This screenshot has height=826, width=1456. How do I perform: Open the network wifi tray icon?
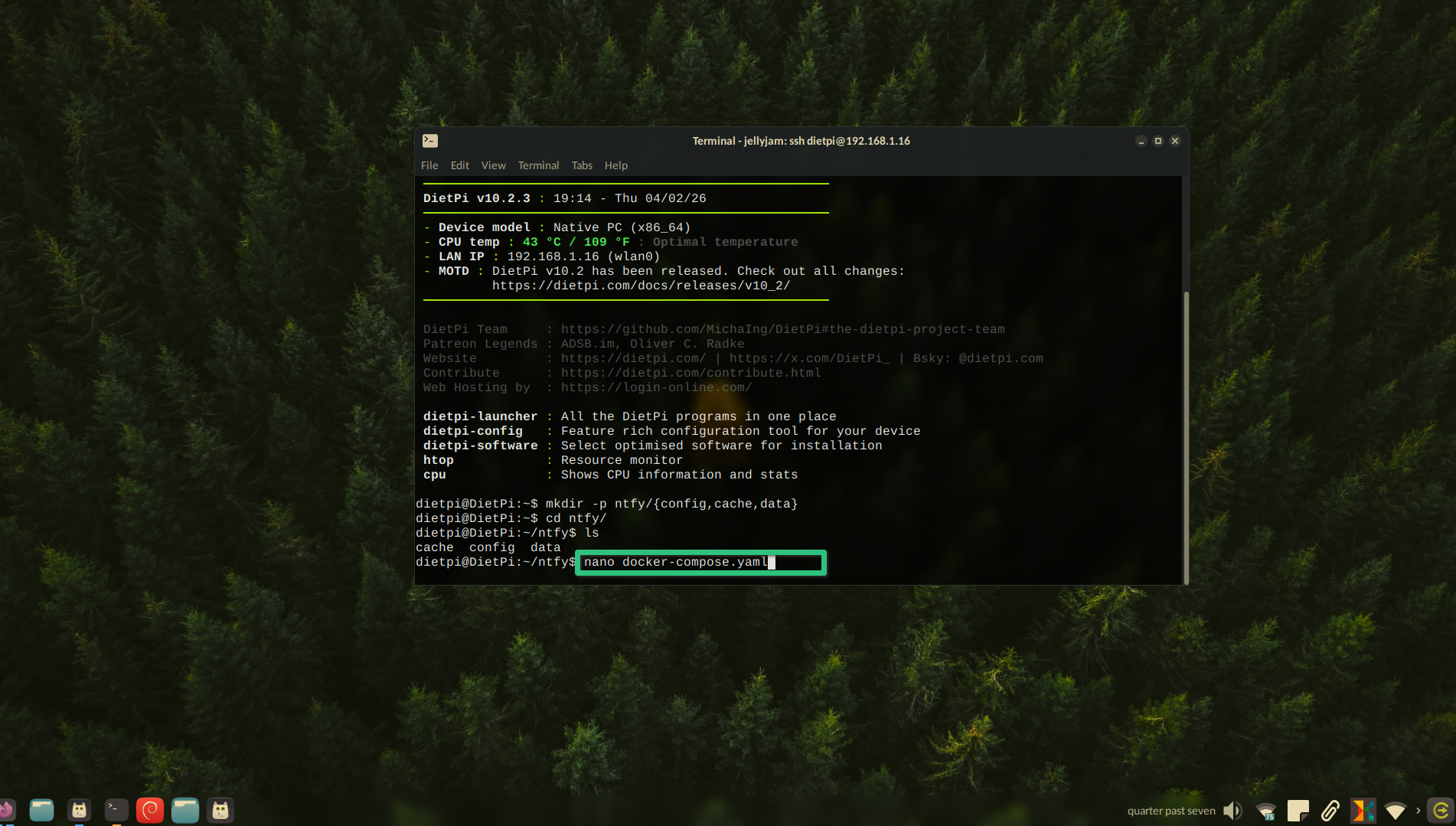[1395, 811]
